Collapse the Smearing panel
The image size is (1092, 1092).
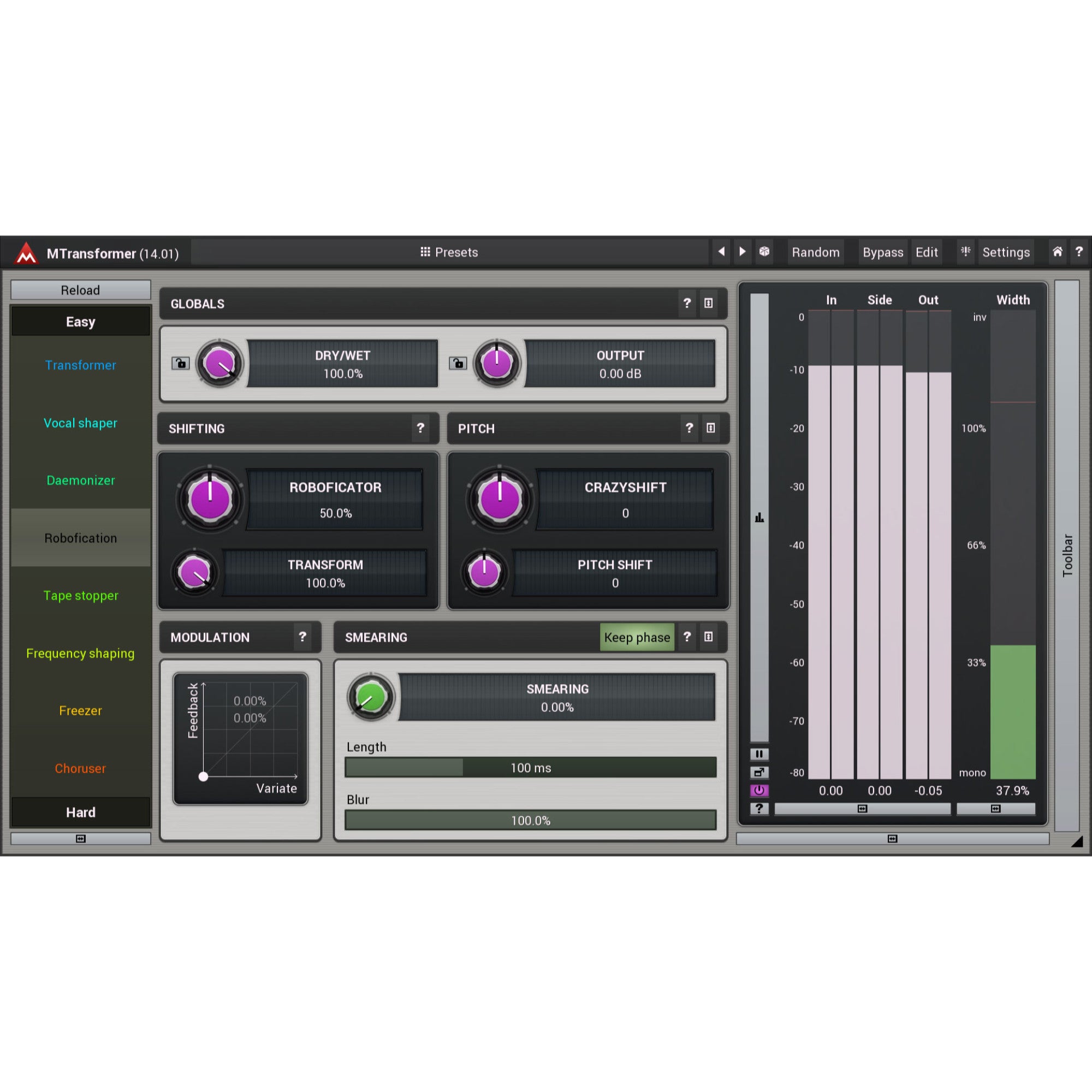(x=708, y=637)
